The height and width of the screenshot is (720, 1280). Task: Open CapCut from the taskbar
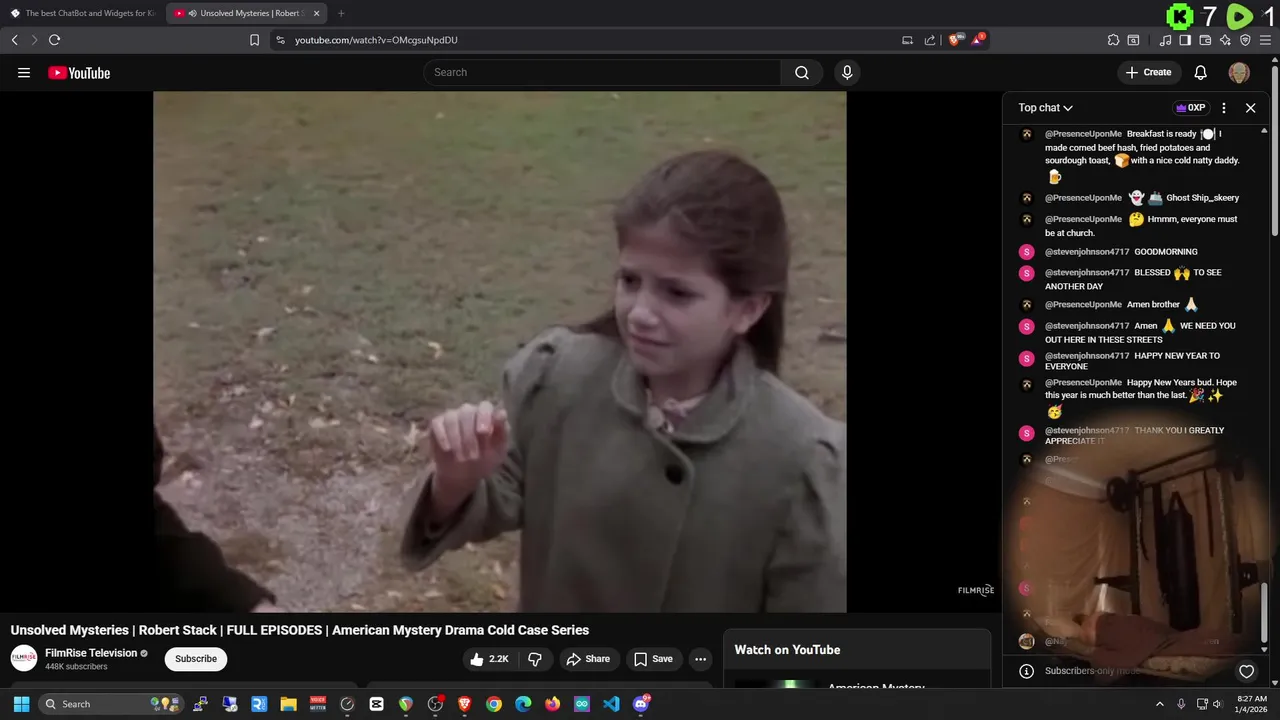(376, 704)
